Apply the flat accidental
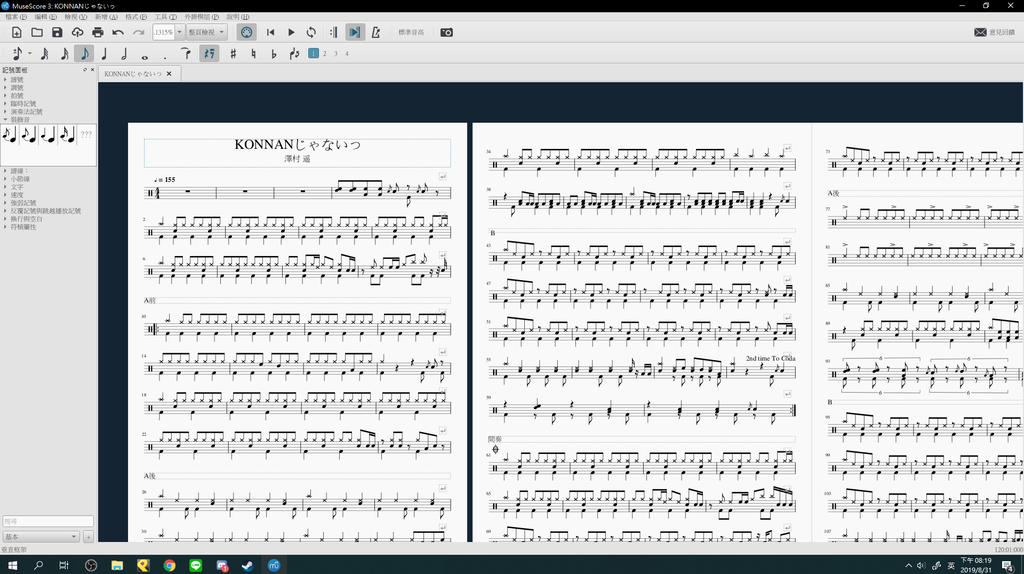The height and width of the screenshot is (574, 1024). coord(274,54)
